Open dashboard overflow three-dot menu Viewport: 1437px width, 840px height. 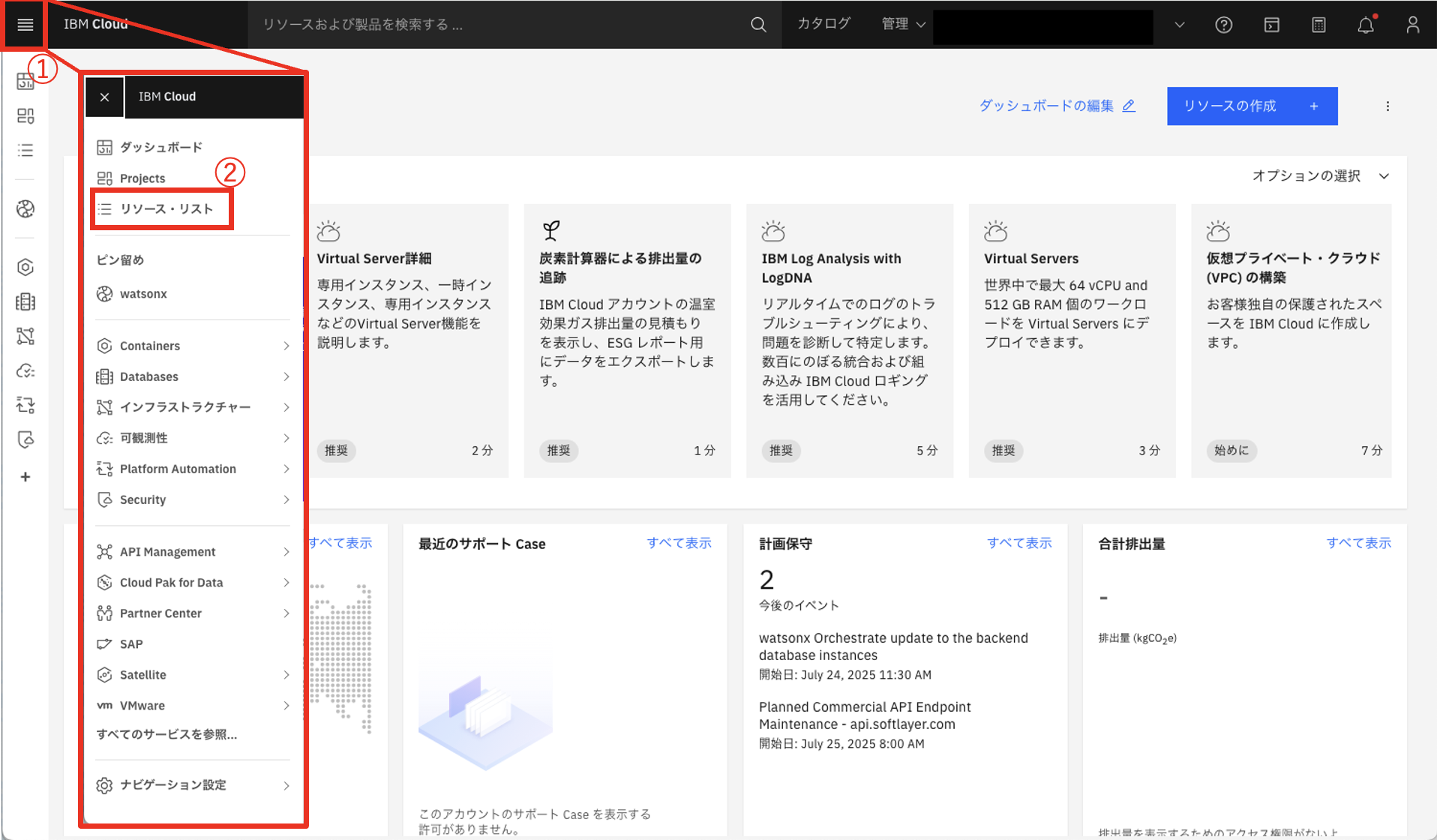pyautogui.click(x=1387, y=106)
